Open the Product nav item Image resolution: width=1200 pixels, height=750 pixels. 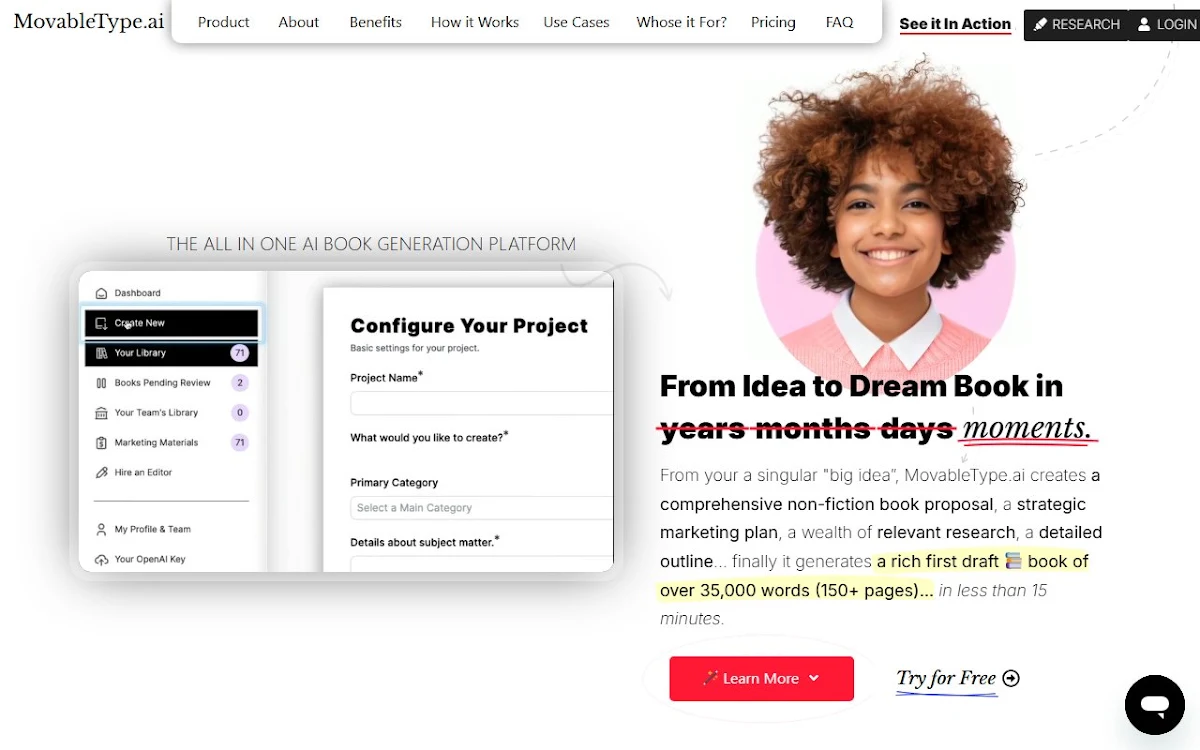(x=224, y=22)
